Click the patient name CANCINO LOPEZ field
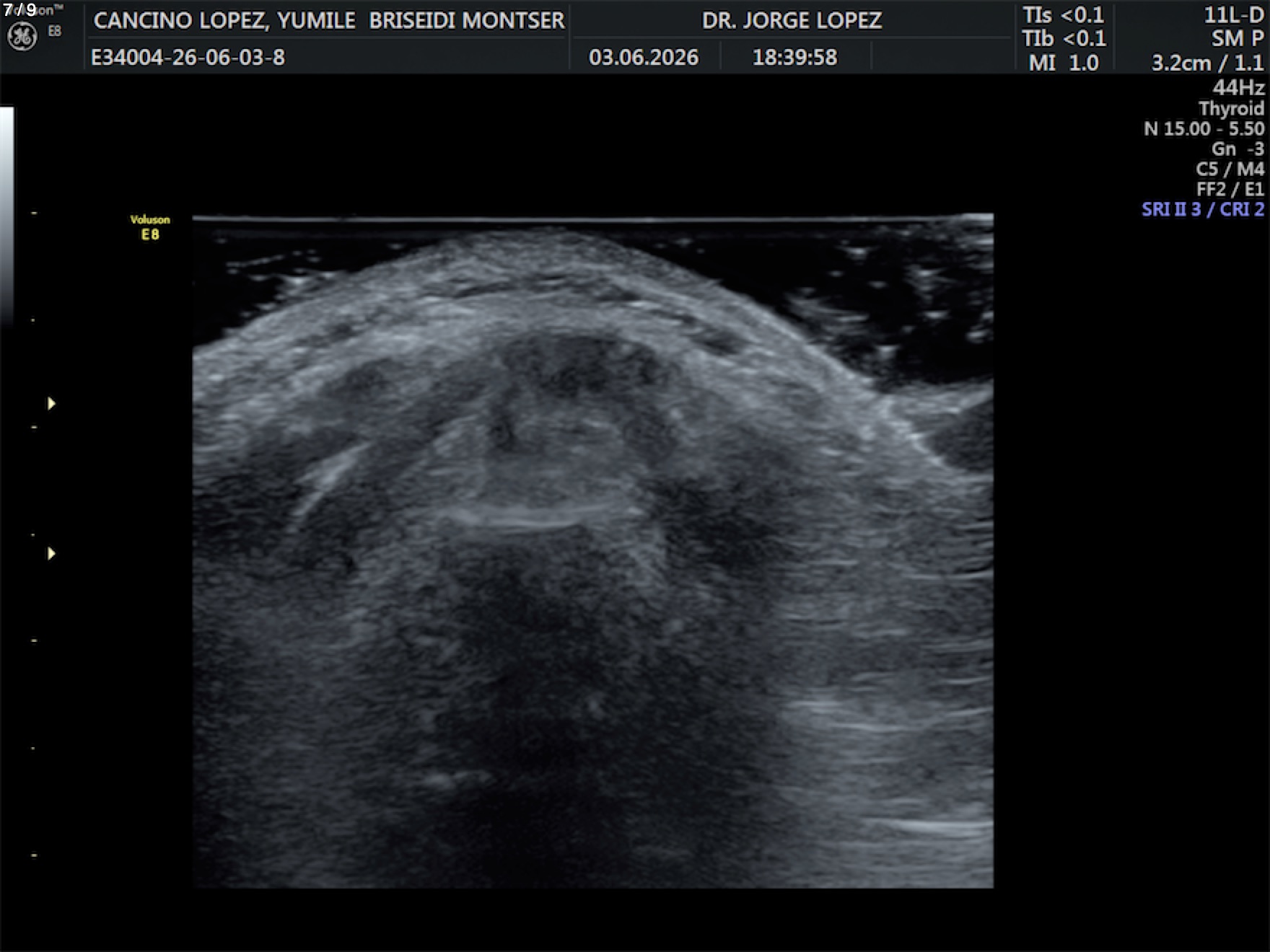 329,20
